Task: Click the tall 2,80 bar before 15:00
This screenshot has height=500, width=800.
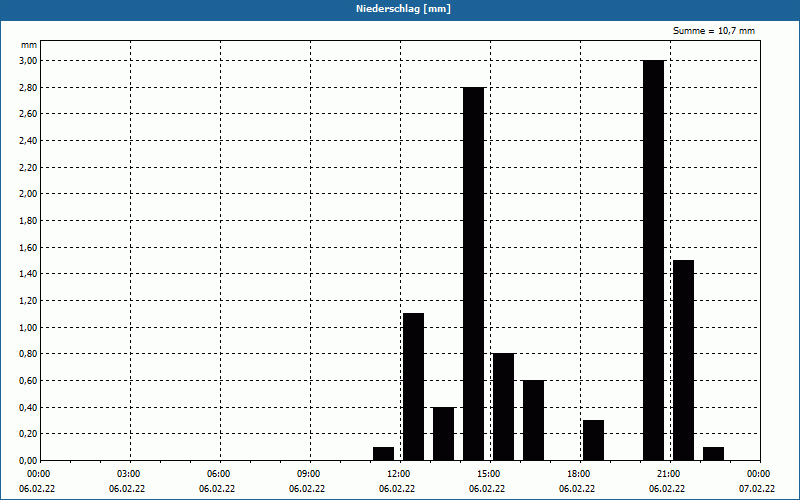Action: click(473, 274)
